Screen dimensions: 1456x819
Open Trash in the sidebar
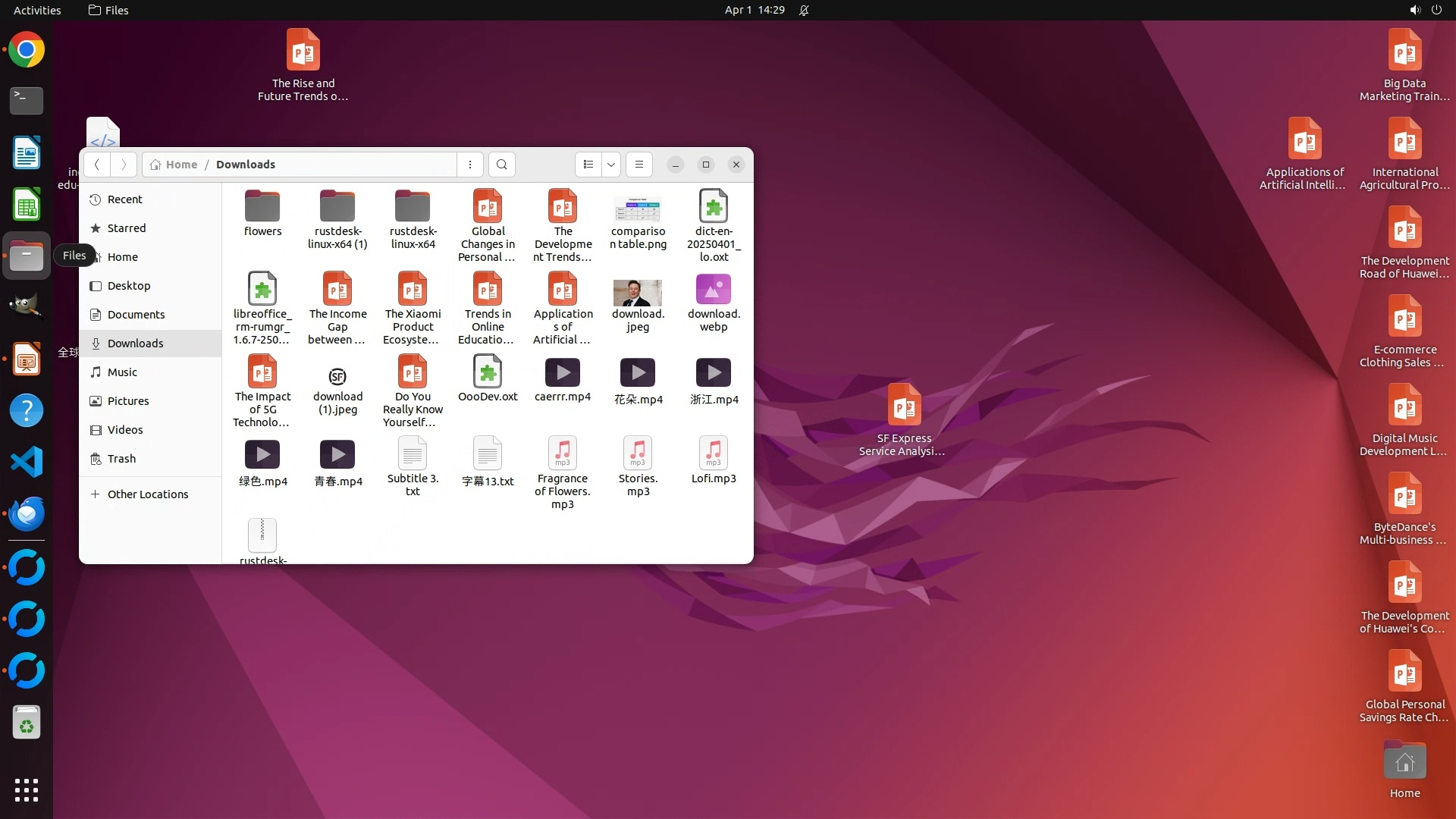(x=121, y=459)
